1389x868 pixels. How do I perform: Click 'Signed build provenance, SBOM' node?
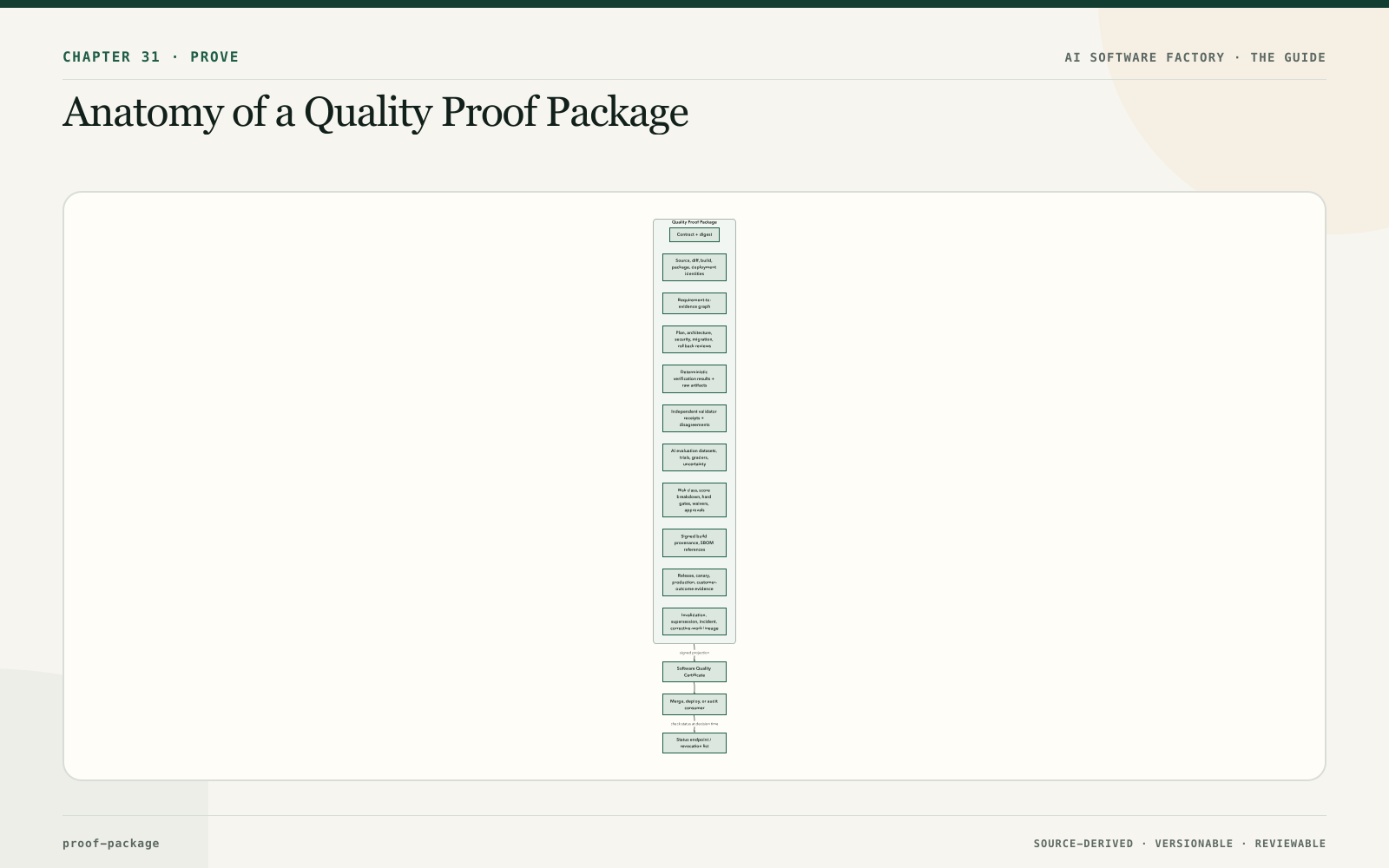point(694,543)
